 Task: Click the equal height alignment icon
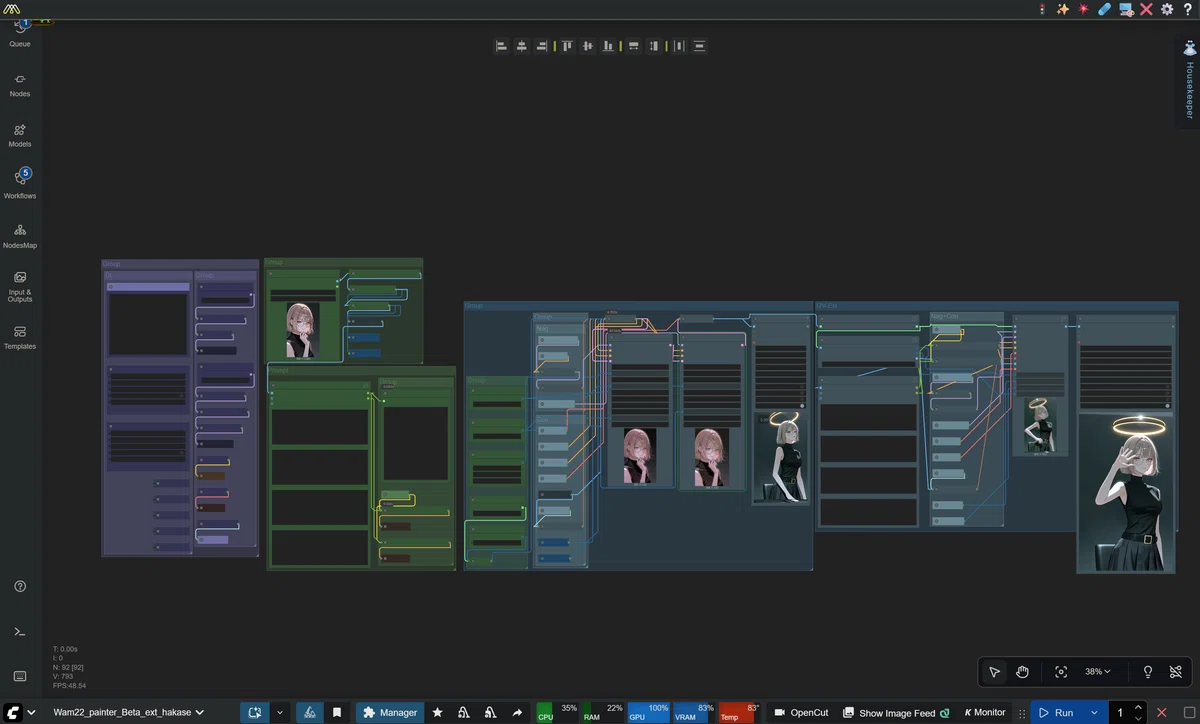654,46
